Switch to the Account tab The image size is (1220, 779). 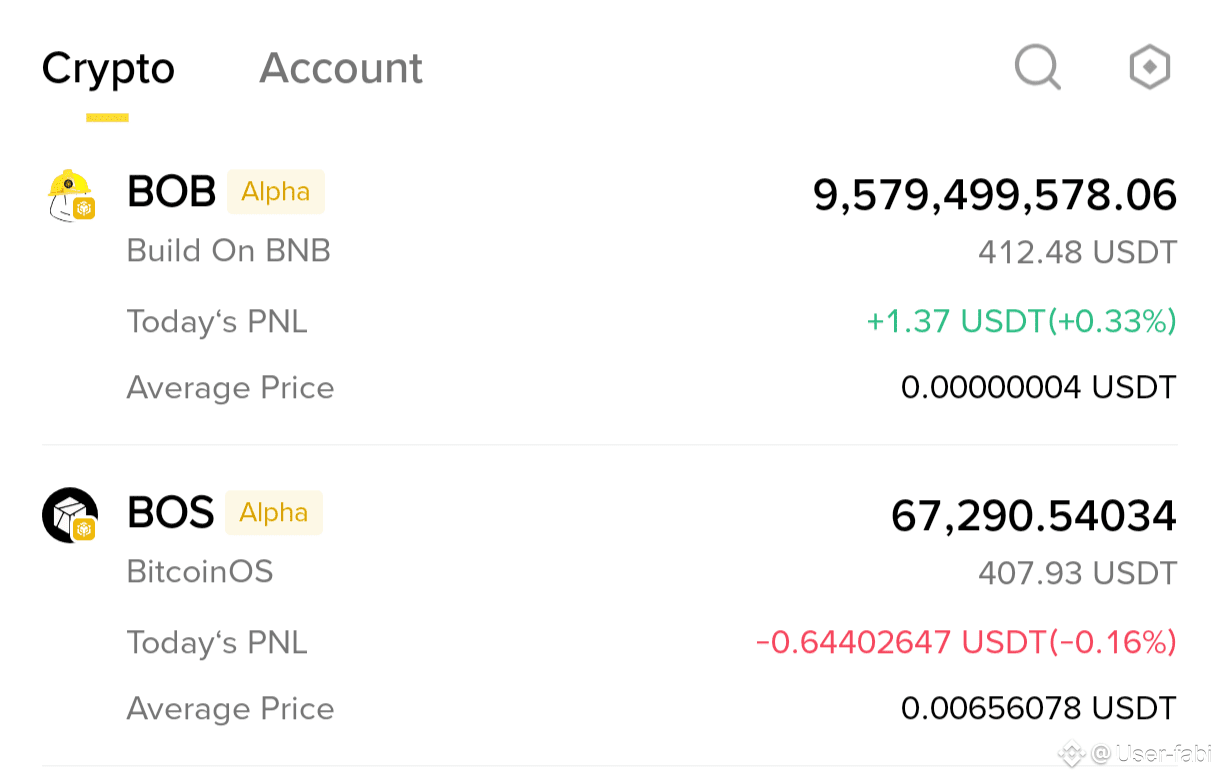click(341, 68)
